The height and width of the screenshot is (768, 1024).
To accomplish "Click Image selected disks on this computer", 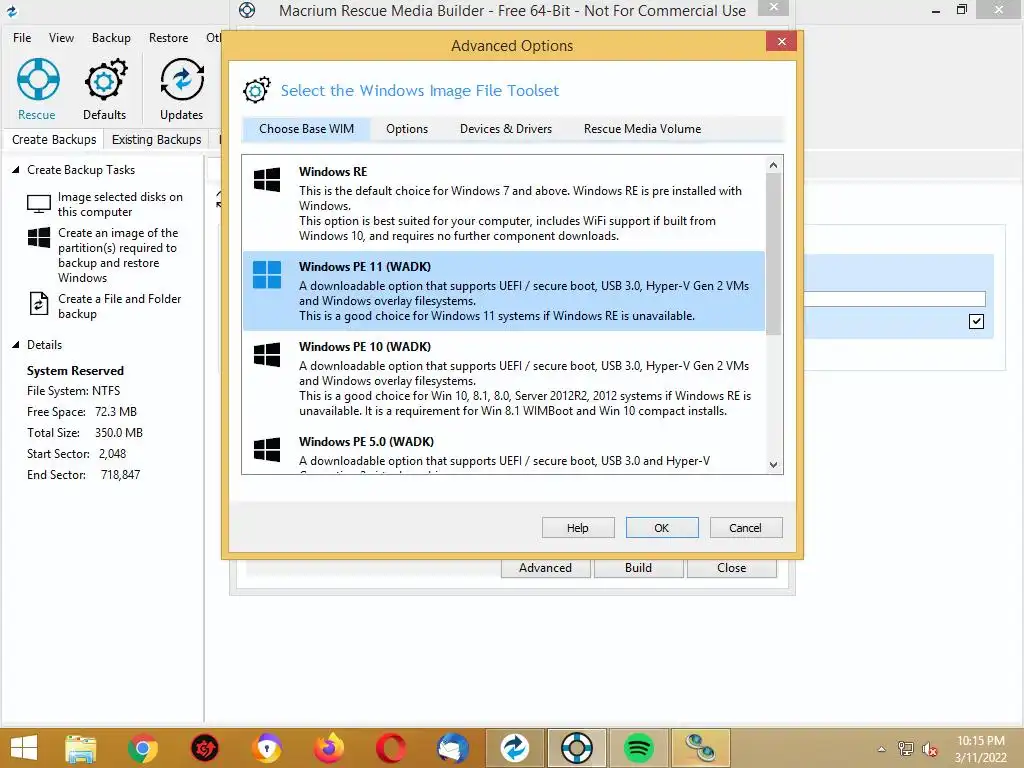I will click(x=120, y=204).
